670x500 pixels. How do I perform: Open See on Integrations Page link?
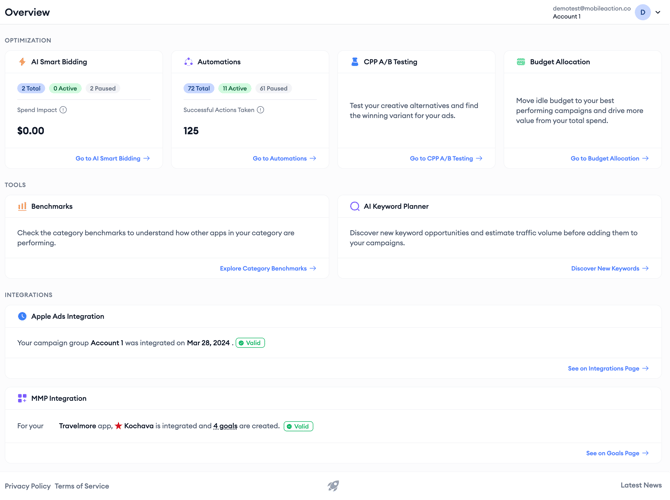[608, 368]
